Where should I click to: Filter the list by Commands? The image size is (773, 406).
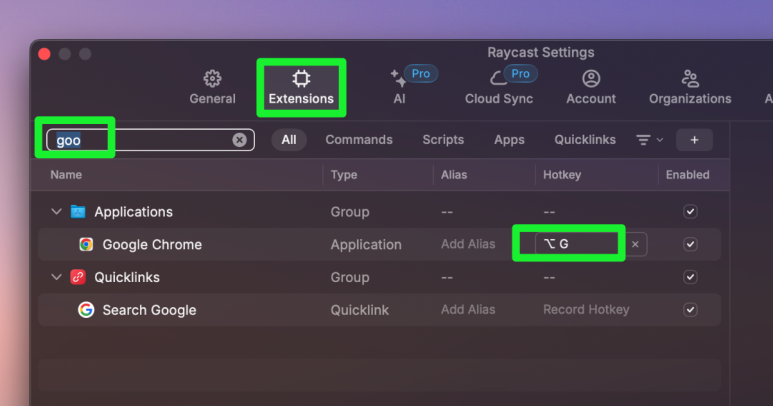pos(359,140)
